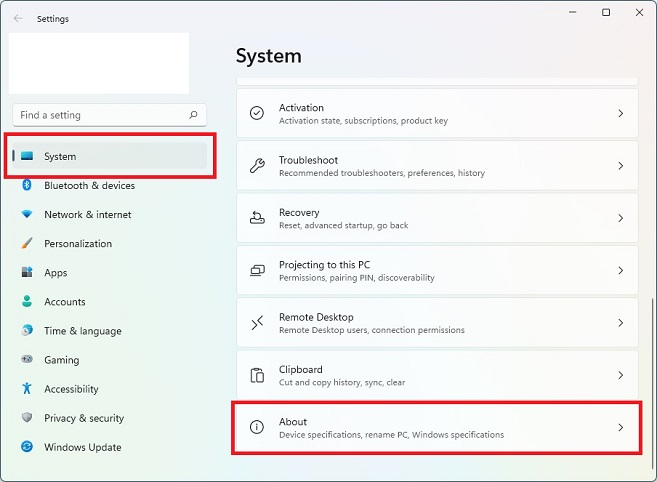The height and width of the screenshot is (482, 657).
Task: Open Clipboard settings page
Action: click(x=437, y=375)
